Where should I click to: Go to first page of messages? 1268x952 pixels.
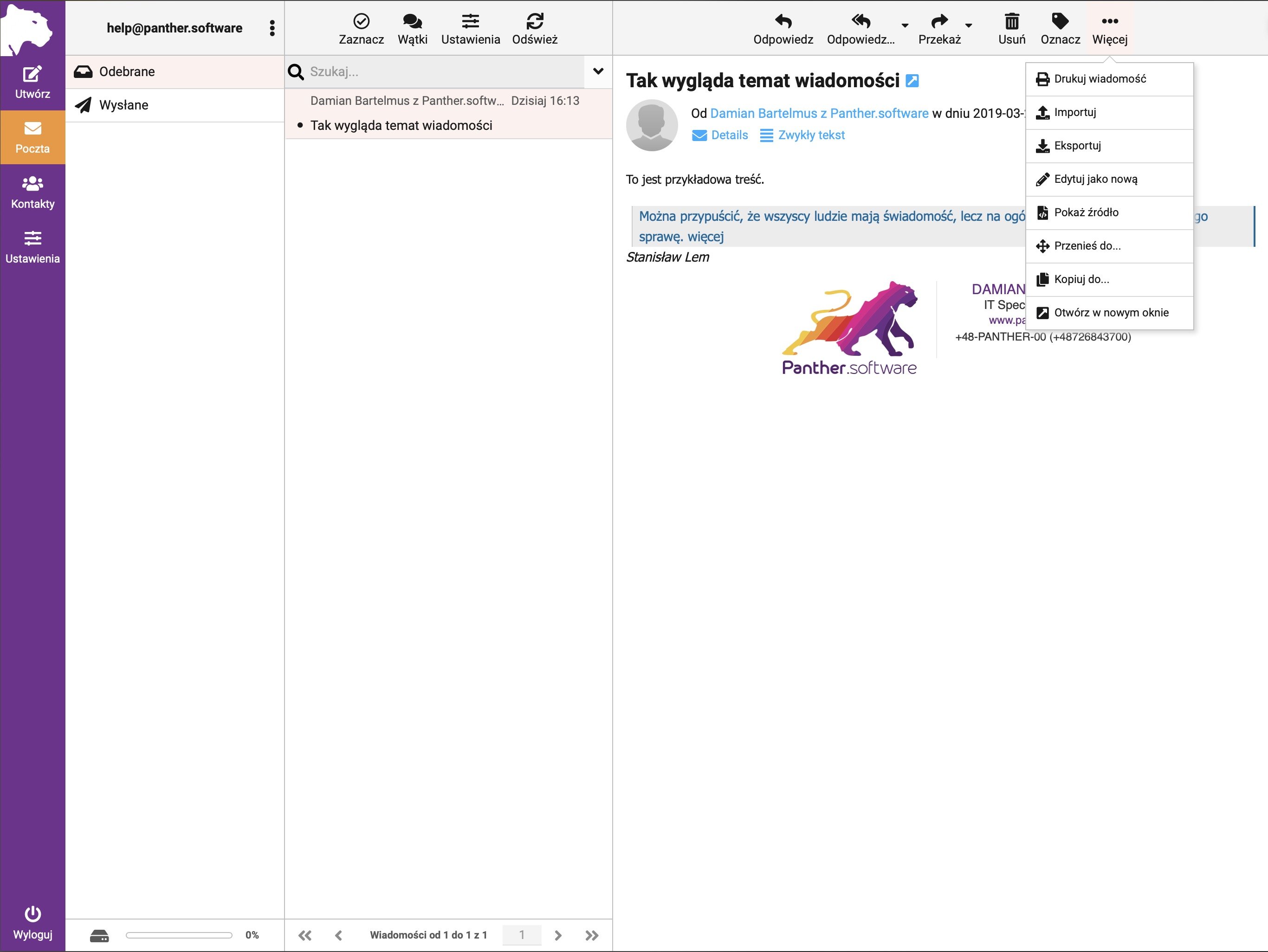[x=305, y=935]
